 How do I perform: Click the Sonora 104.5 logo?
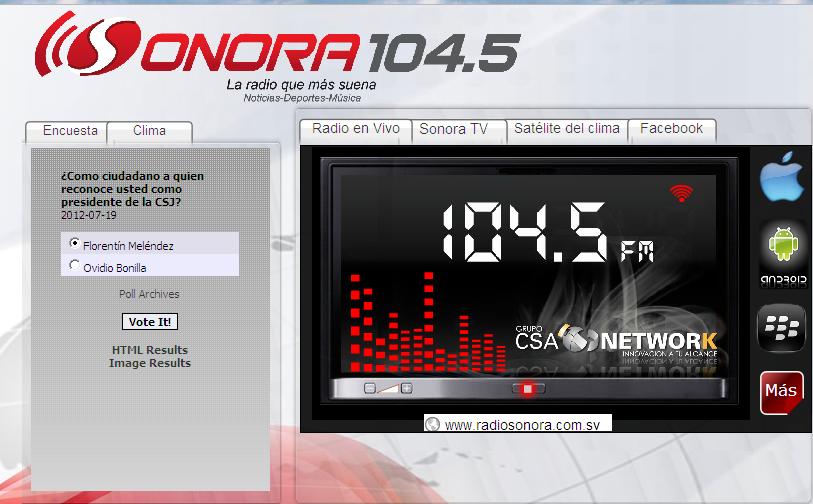point(277,45)
